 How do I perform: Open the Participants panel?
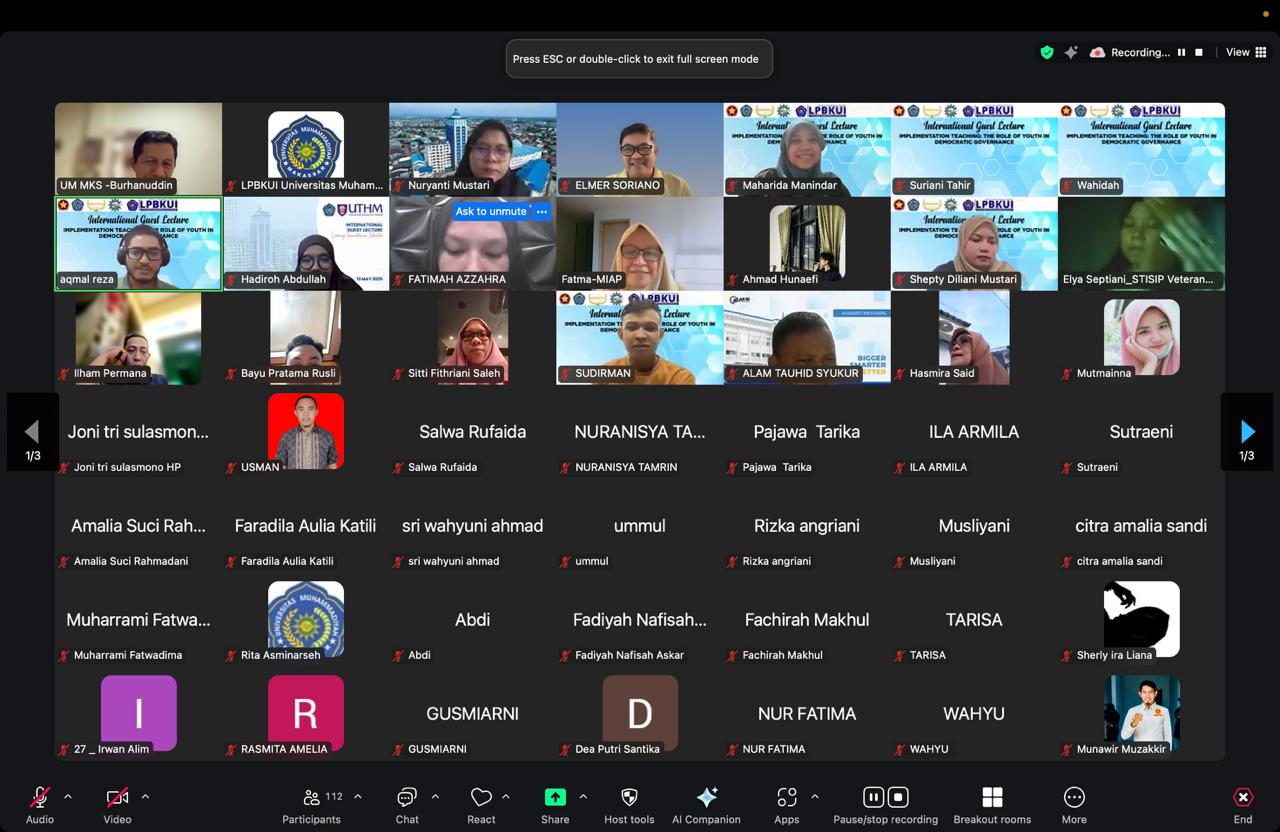311,805
